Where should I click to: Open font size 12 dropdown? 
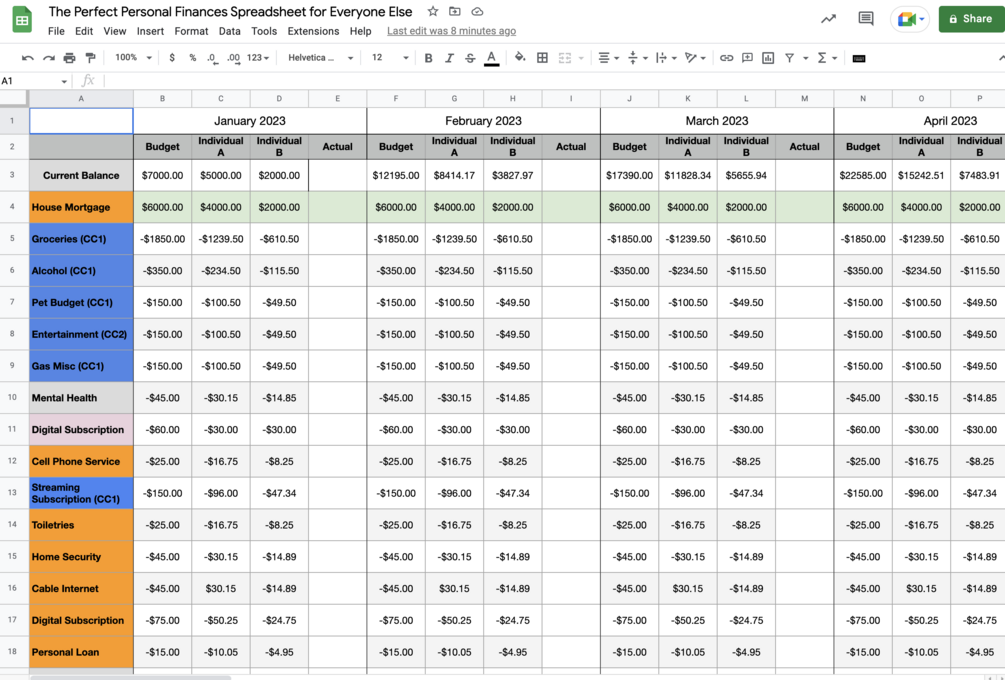pos(390,58)
